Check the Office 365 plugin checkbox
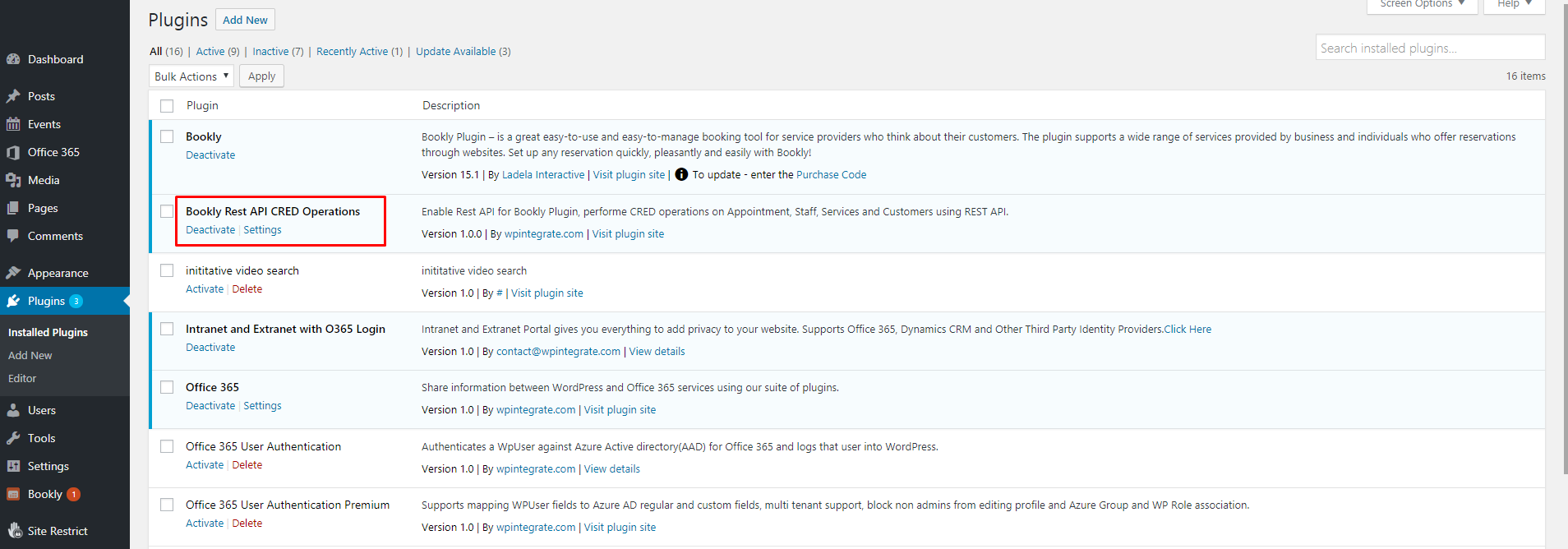The height and width of the screenshot is (549, 1568). (x=167, y=387)
